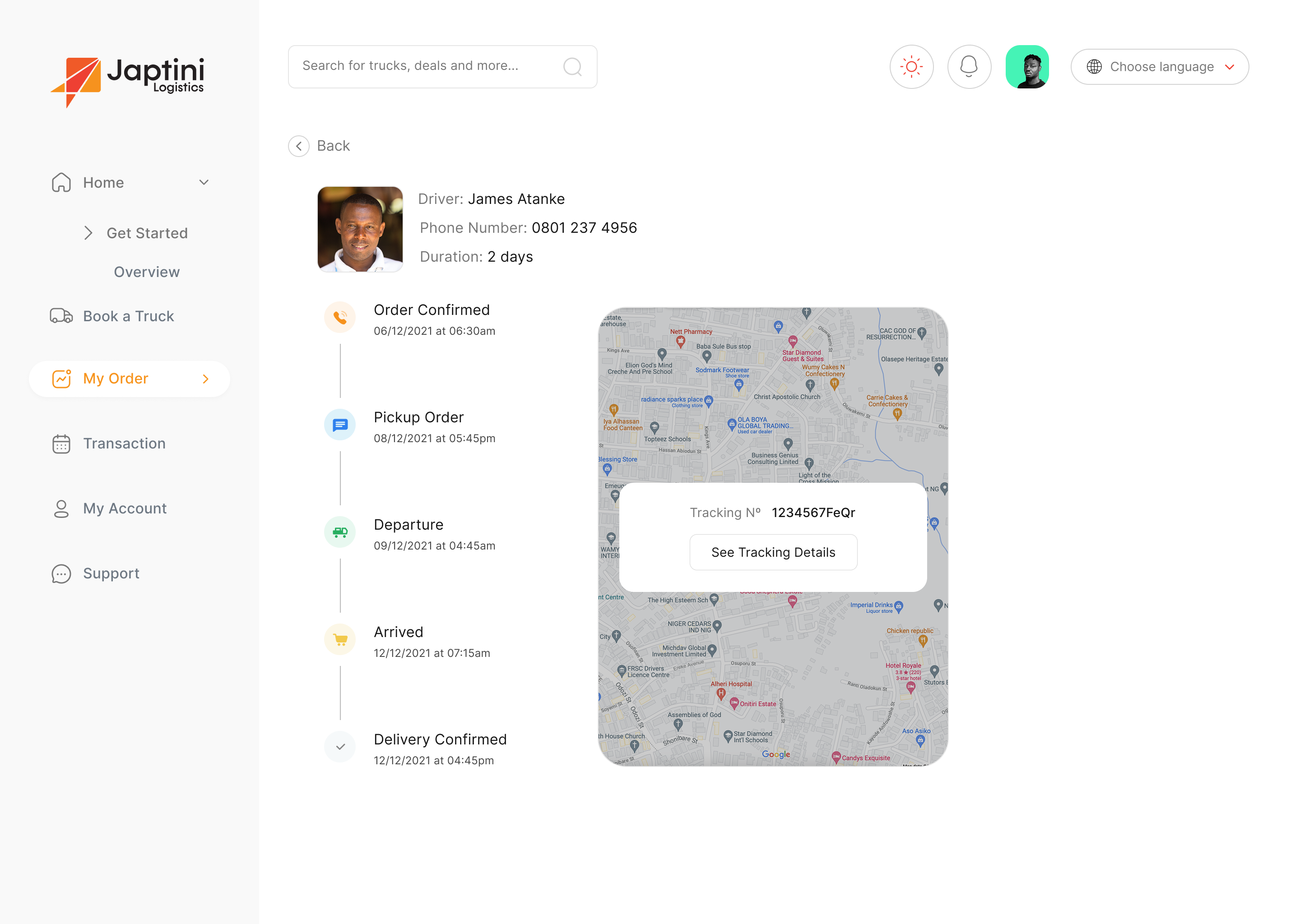1300x924 pixels.
Task: Focus the trucks and deals search field
Action: (442, 67)
